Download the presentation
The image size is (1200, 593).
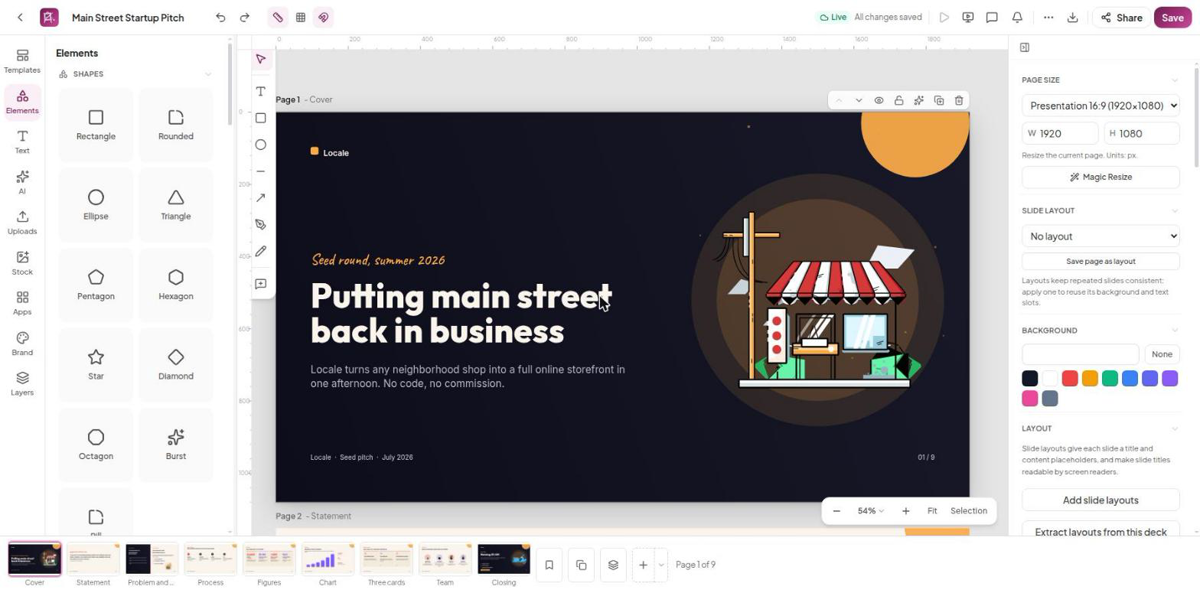(x=1073, y=17)
